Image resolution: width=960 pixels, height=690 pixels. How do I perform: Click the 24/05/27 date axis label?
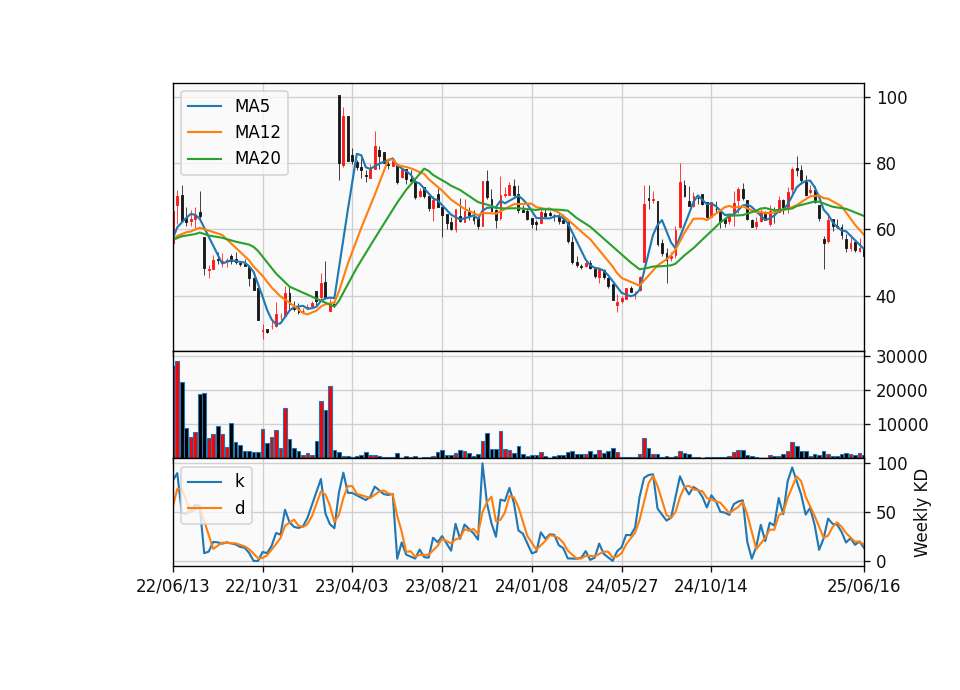pos(621,586)
